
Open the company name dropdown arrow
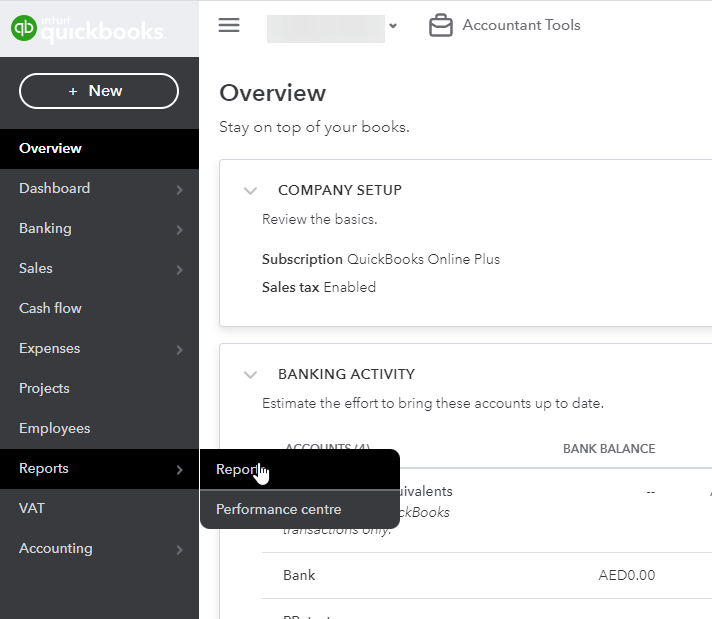pyautogui.click(x=393, y=26)
